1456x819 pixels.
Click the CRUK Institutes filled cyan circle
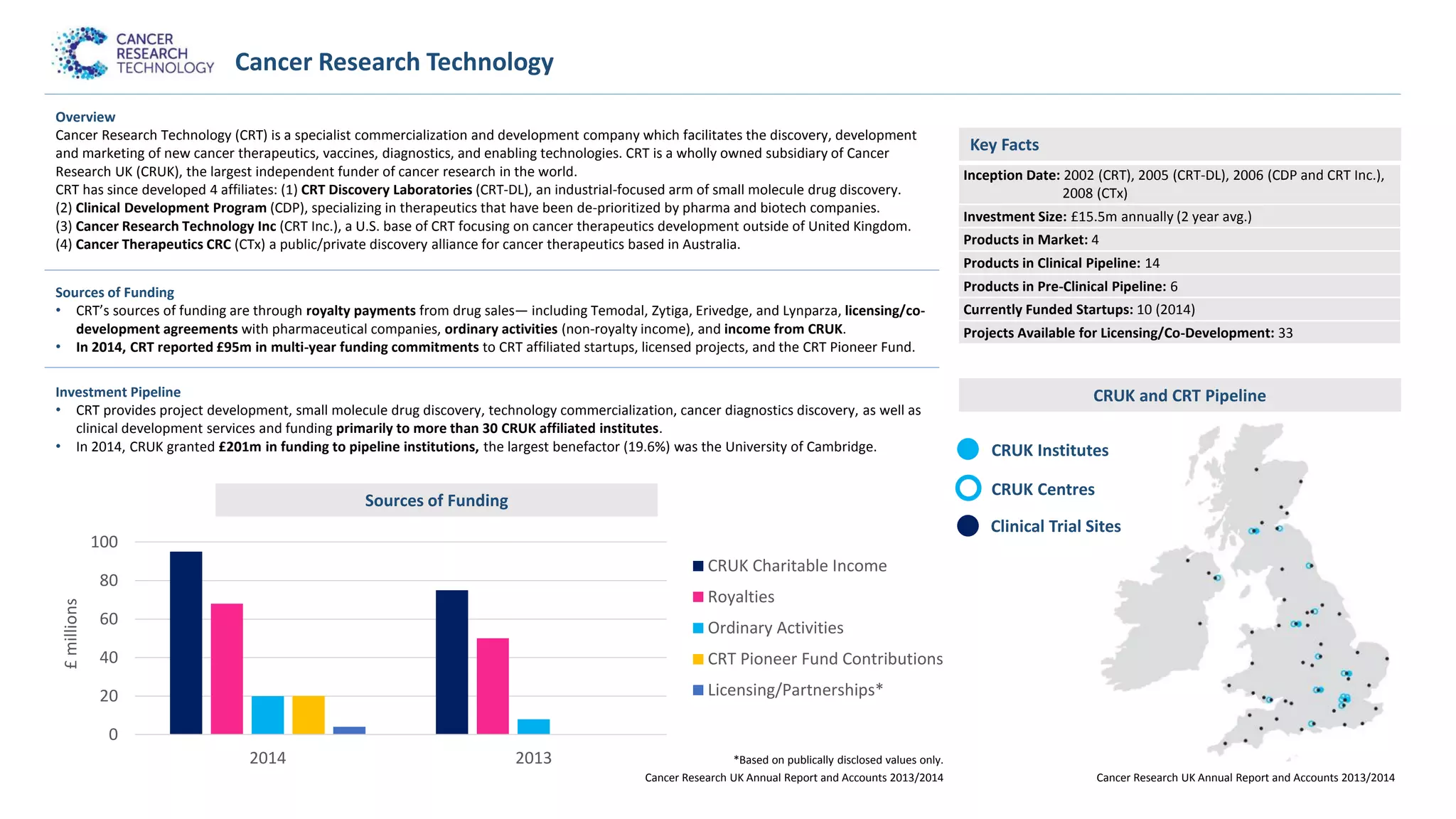tap(968, 449)
